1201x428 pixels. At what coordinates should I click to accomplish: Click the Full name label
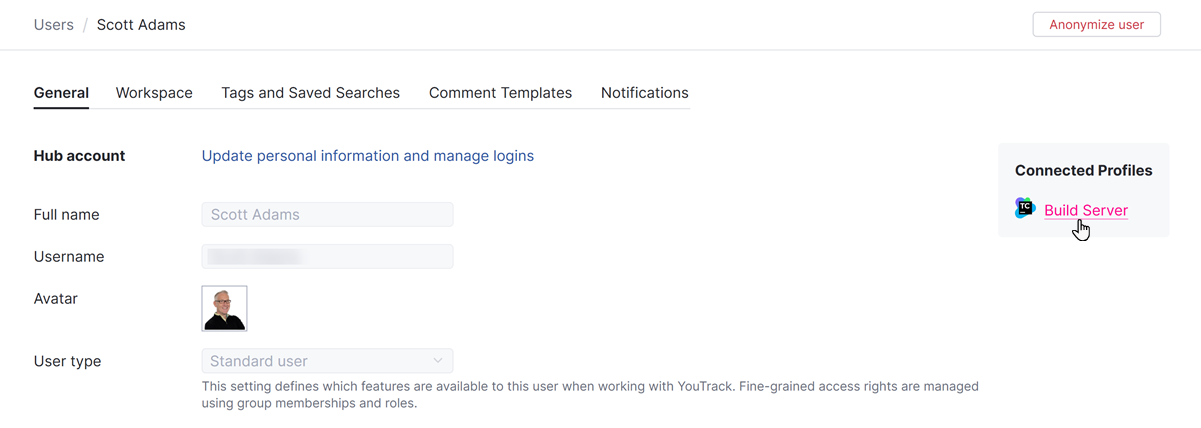point(66,215)
